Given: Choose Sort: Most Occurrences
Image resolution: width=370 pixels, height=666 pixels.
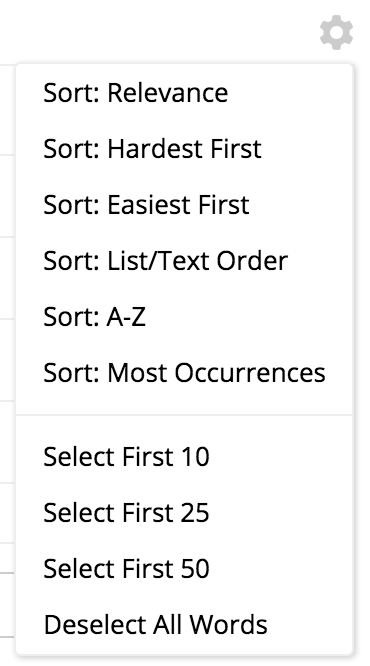Looking at the screenshot, I should point(184,373).
